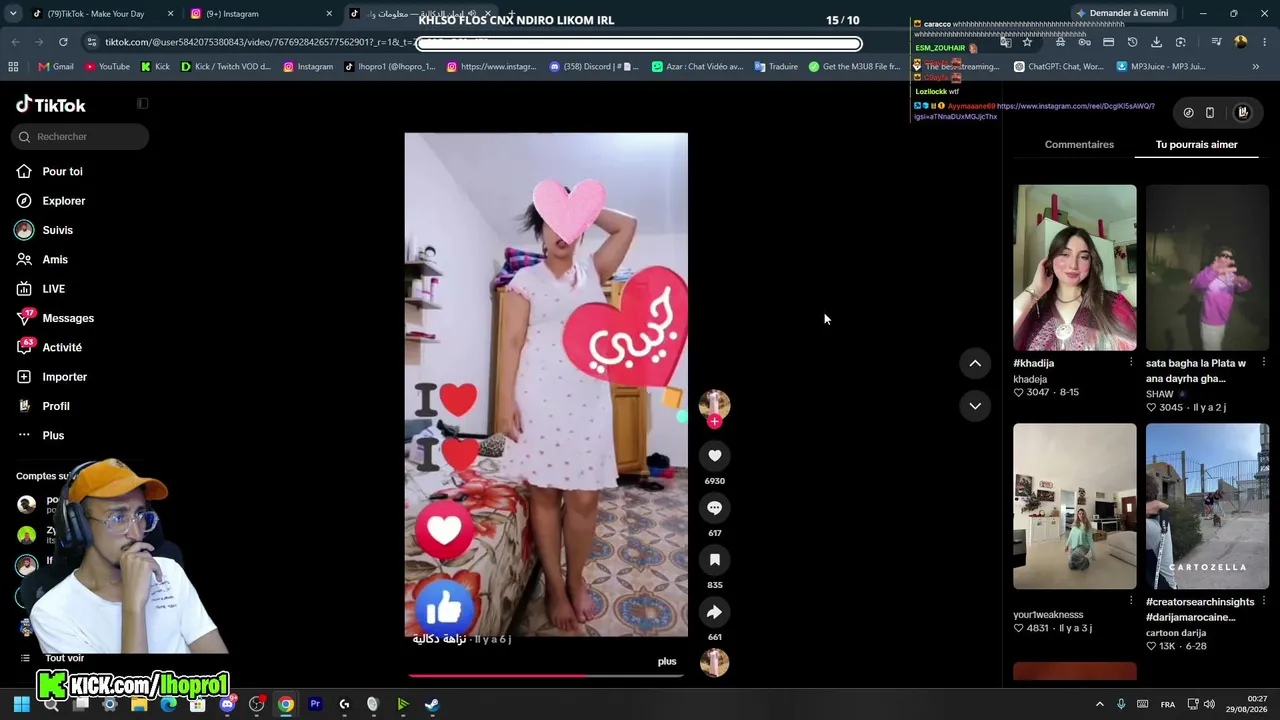The image size is (1280, 720).
Task: Open the profile avatar in top bar
Action: click(1243, 113)
